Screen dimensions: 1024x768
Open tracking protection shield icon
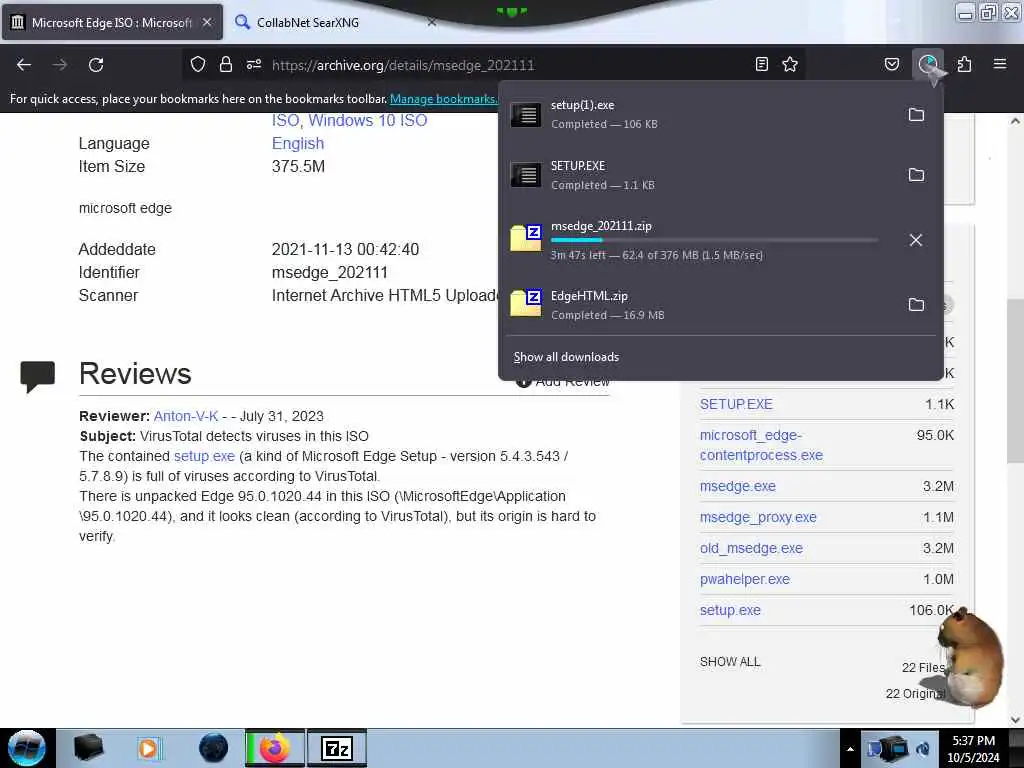coord(198,64)
